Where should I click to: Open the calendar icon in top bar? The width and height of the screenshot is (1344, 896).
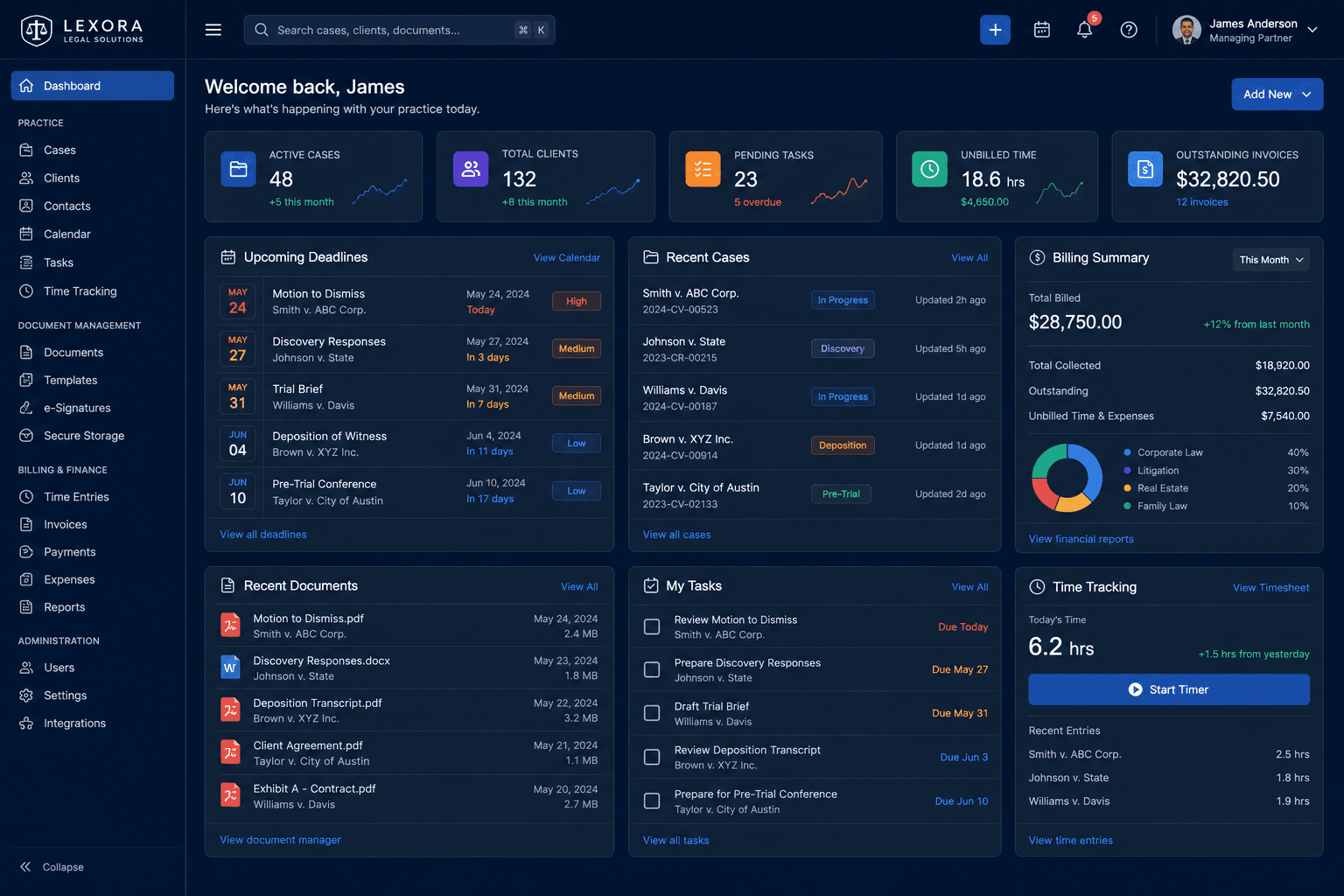(1041, 30)
